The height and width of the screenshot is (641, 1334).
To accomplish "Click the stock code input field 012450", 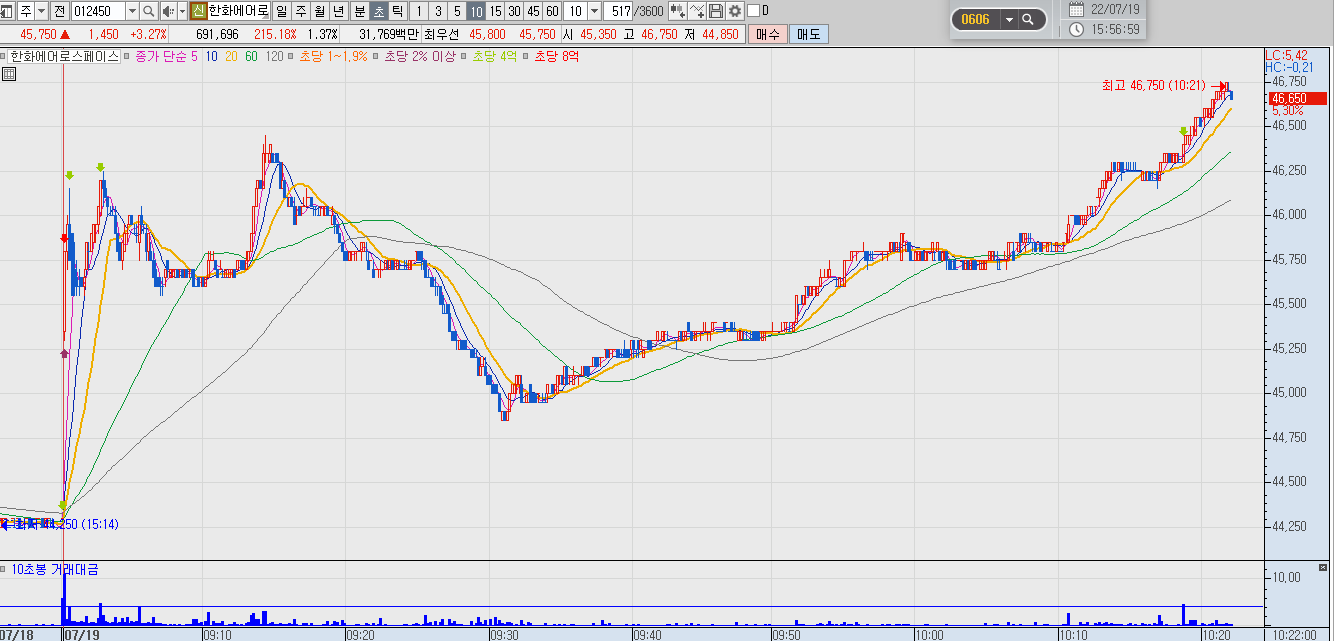I will coord(98,11).
